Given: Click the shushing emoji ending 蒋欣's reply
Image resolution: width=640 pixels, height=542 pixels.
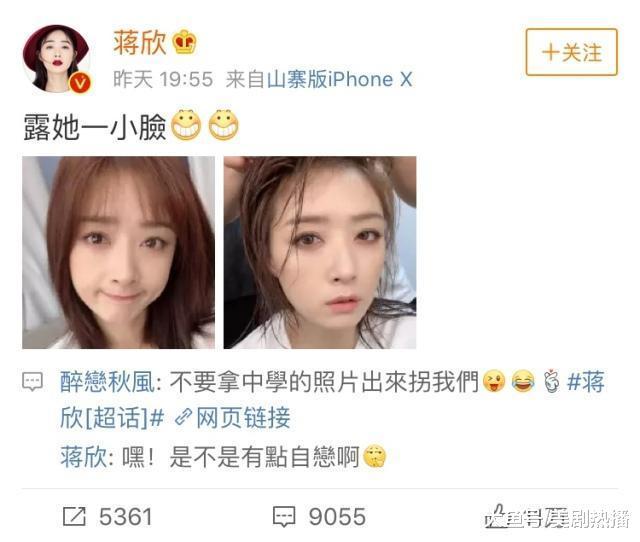Looking at the screenshot, I should (375, 456).
